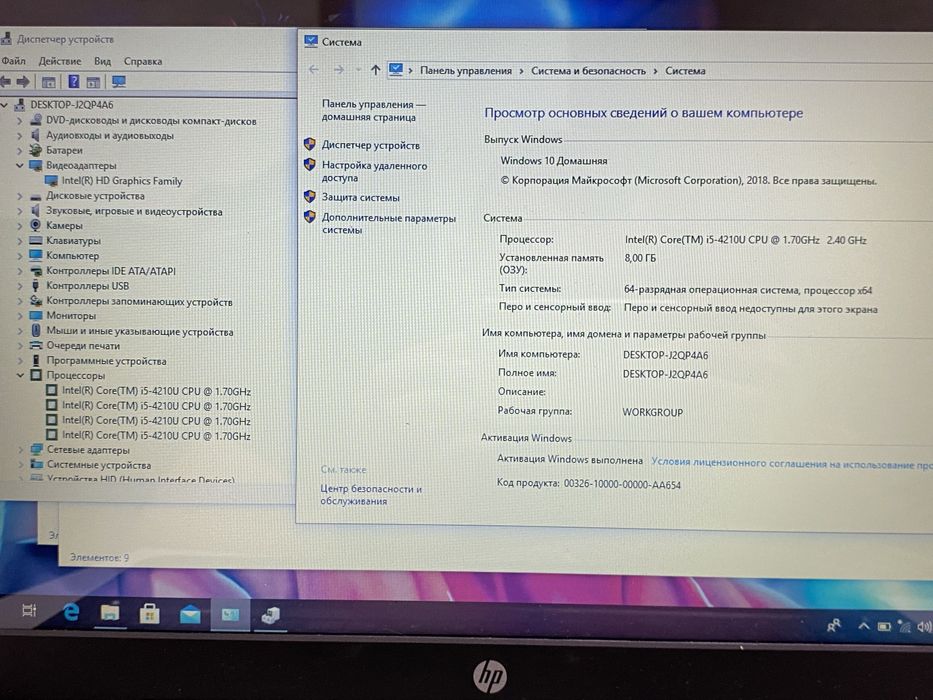
Task: Click the mouse icon beside Мыши
Action: point(36,331)
